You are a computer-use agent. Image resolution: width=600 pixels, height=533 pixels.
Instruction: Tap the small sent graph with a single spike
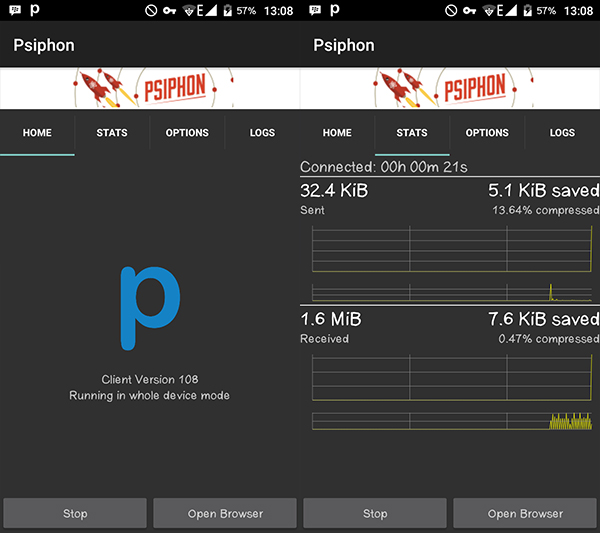point(452,293)
